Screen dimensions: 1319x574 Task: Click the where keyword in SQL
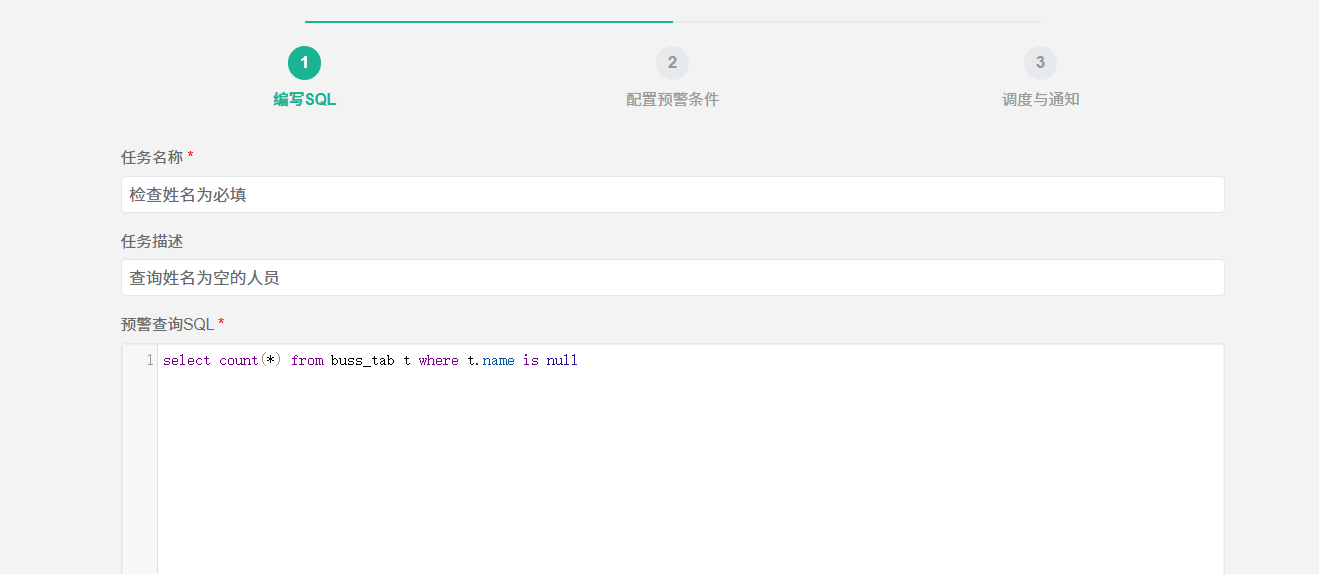439,360
